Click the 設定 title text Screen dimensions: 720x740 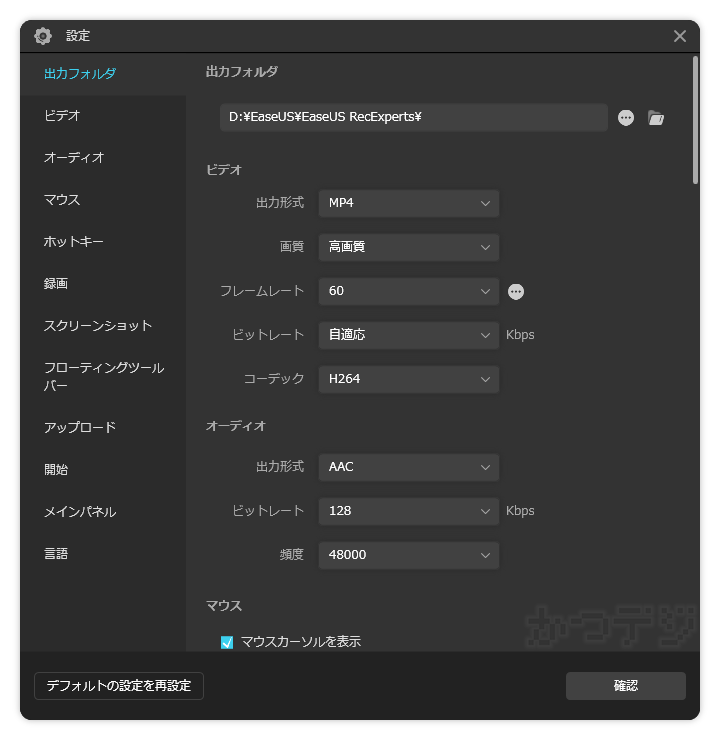(x=78, y=36)
